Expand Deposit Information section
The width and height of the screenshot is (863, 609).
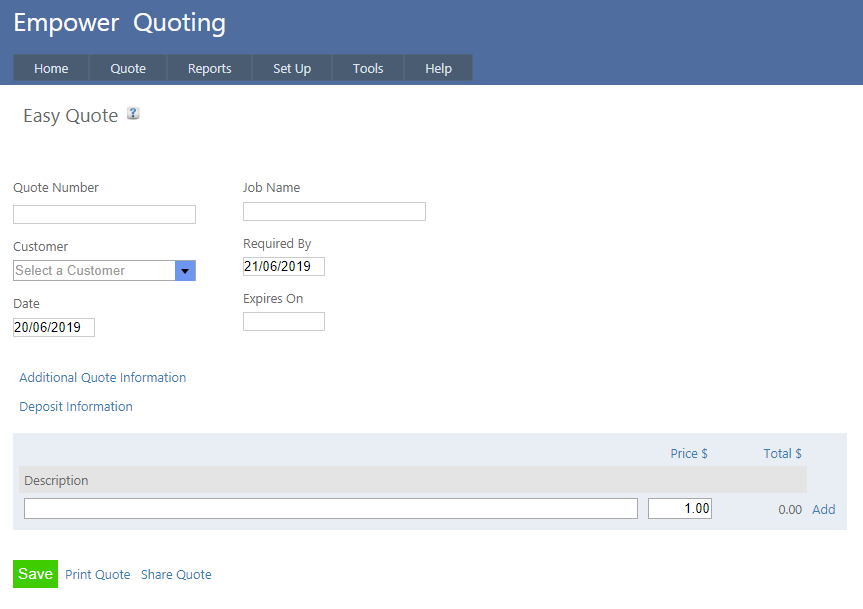click(76, 407)
